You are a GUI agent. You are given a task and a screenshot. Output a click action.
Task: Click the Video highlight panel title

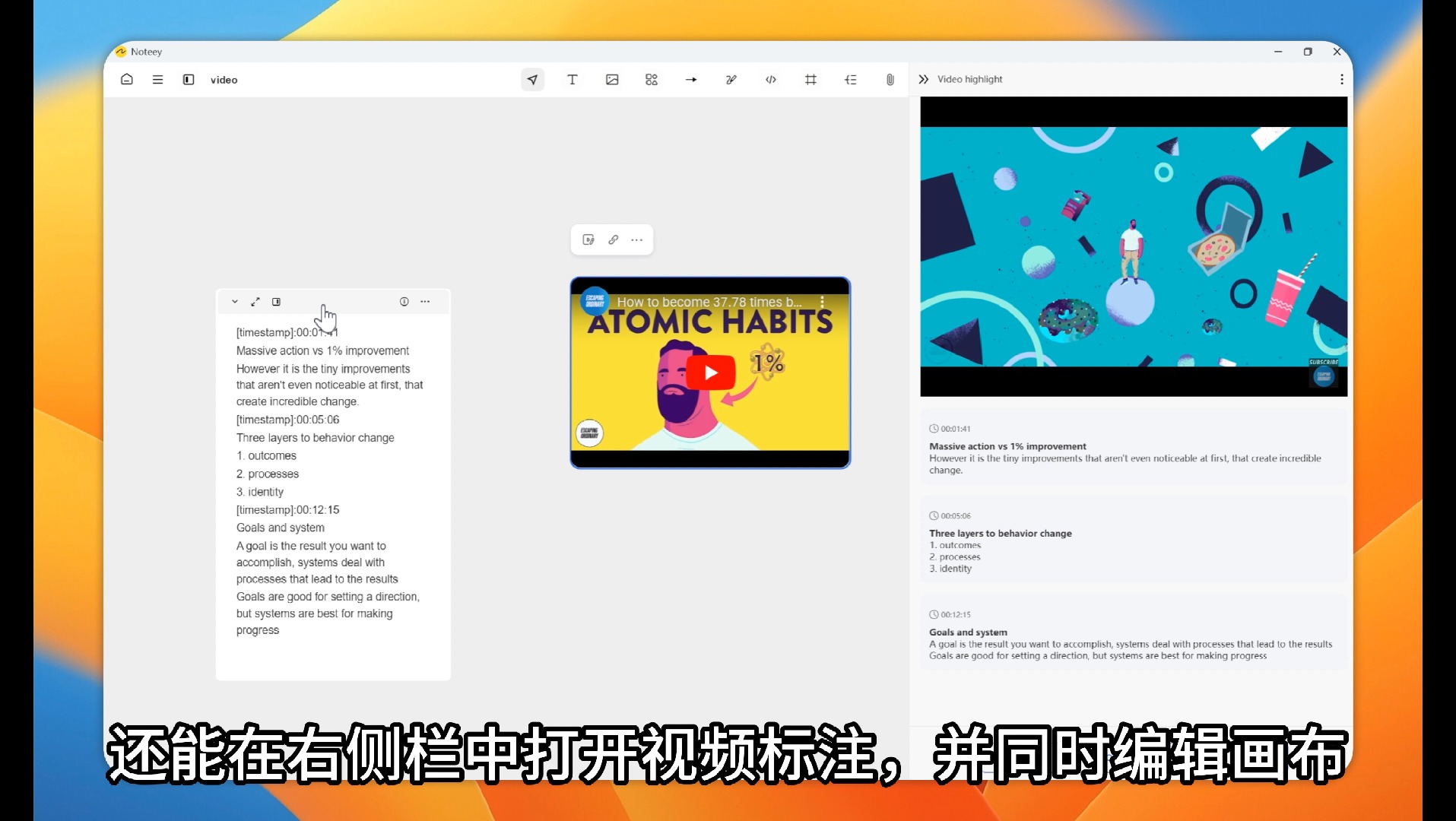pos(969,79)
